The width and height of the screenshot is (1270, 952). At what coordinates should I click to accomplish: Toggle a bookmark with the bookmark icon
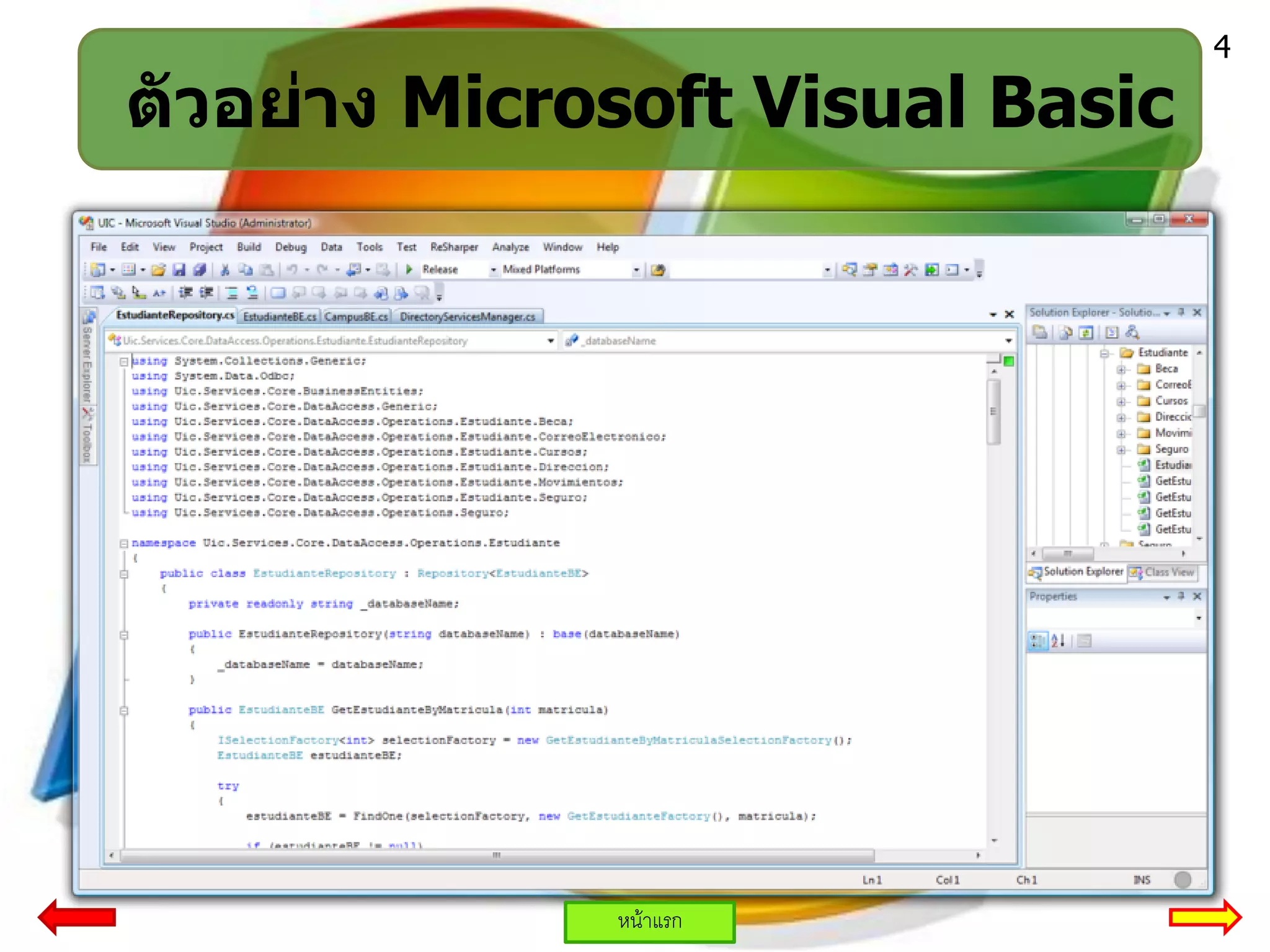point(278,293)
